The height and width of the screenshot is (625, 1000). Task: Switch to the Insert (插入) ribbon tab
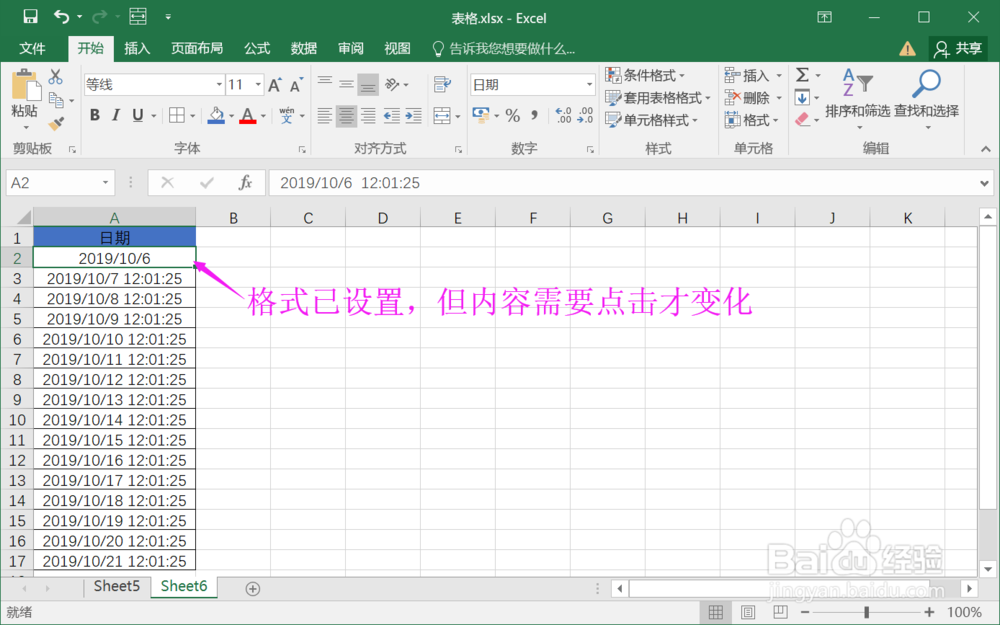[136, 48]
